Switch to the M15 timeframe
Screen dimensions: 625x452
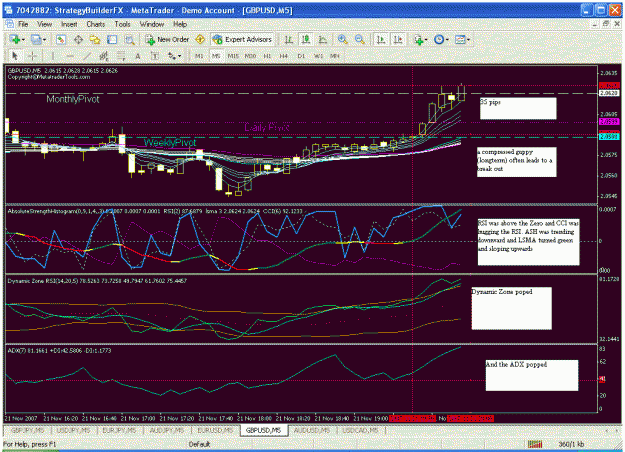click(233, 56)
